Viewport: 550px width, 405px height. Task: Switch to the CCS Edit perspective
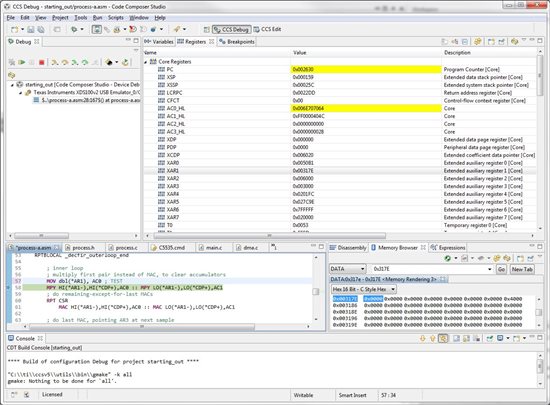point(267,29)
